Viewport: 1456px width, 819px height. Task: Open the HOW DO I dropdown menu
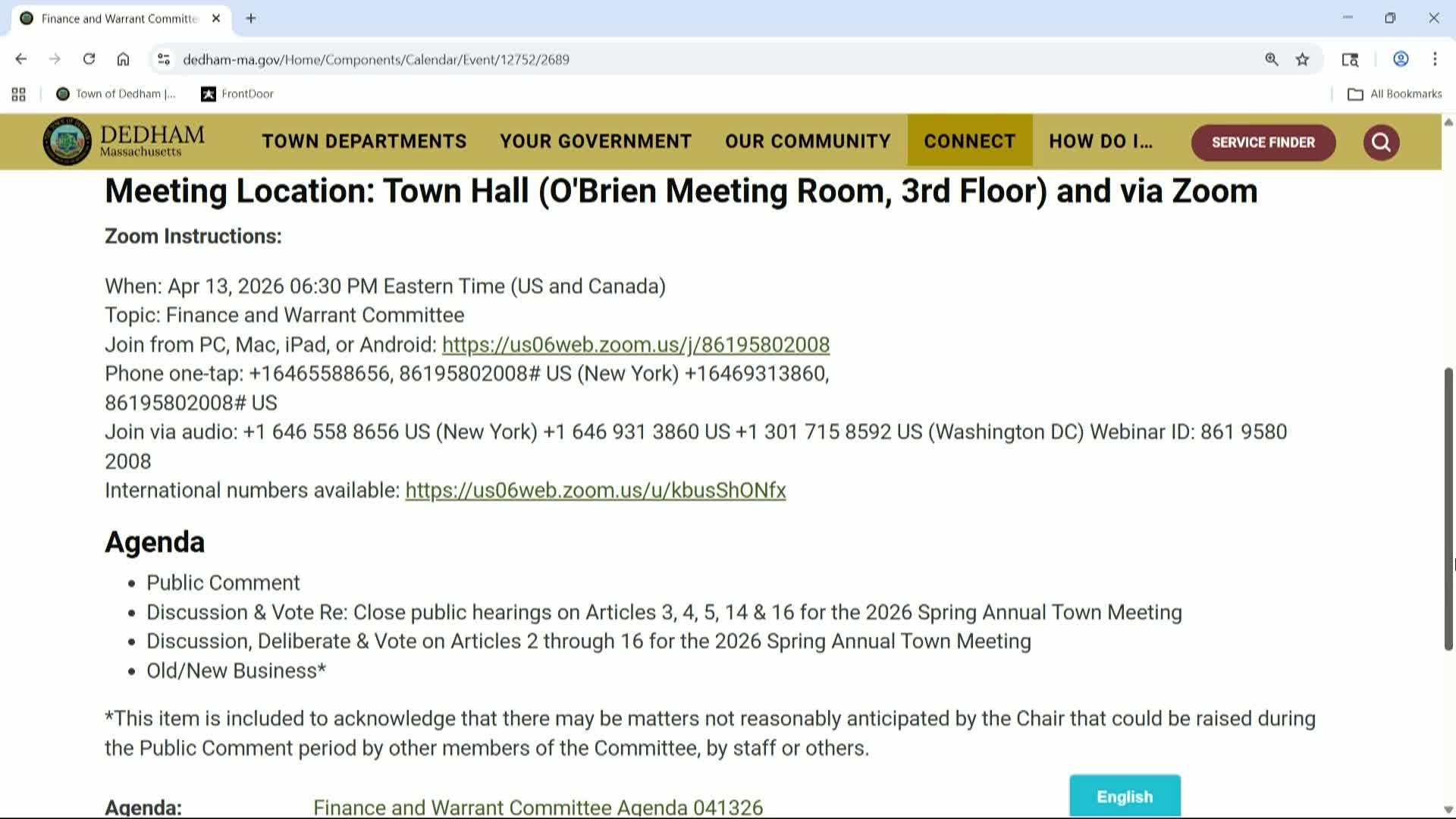click(x=1101, y=141)
